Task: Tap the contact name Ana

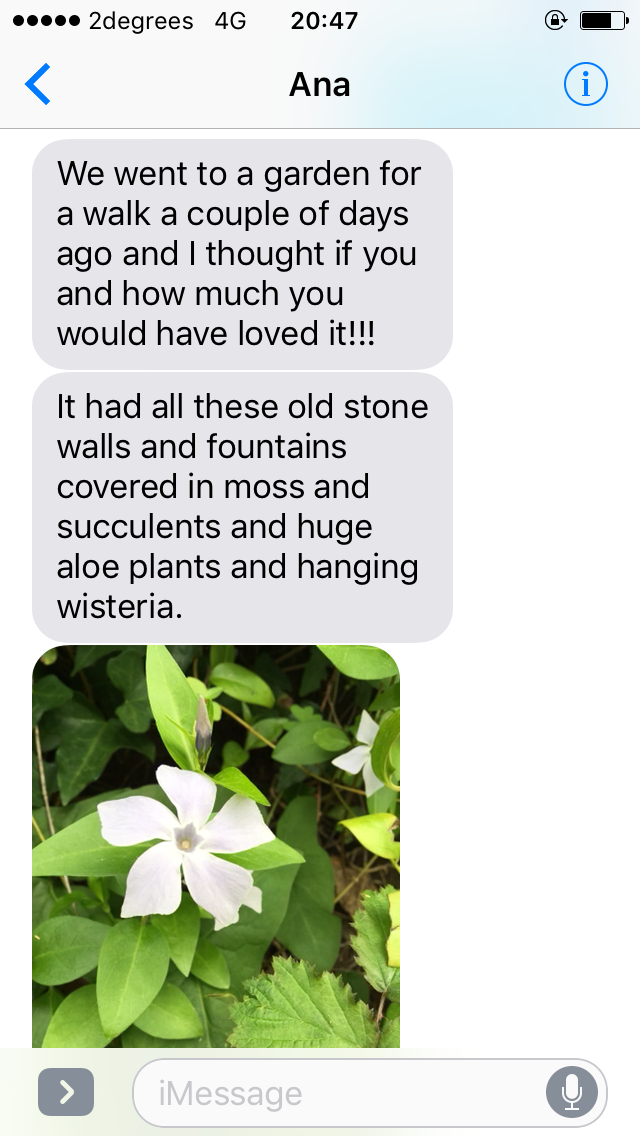Action: [320, 85]
